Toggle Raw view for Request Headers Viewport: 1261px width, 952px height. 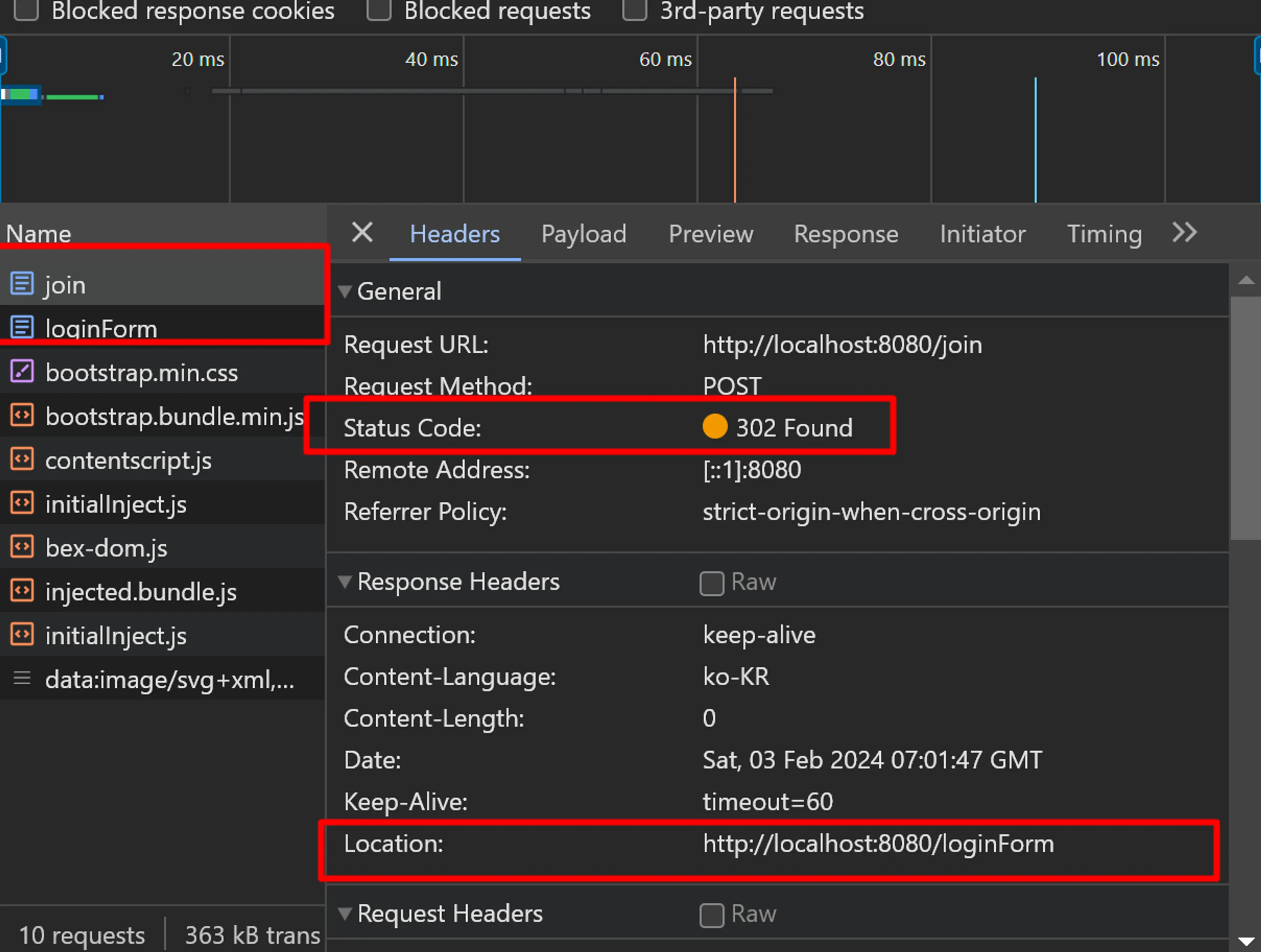tap(712, 915)
